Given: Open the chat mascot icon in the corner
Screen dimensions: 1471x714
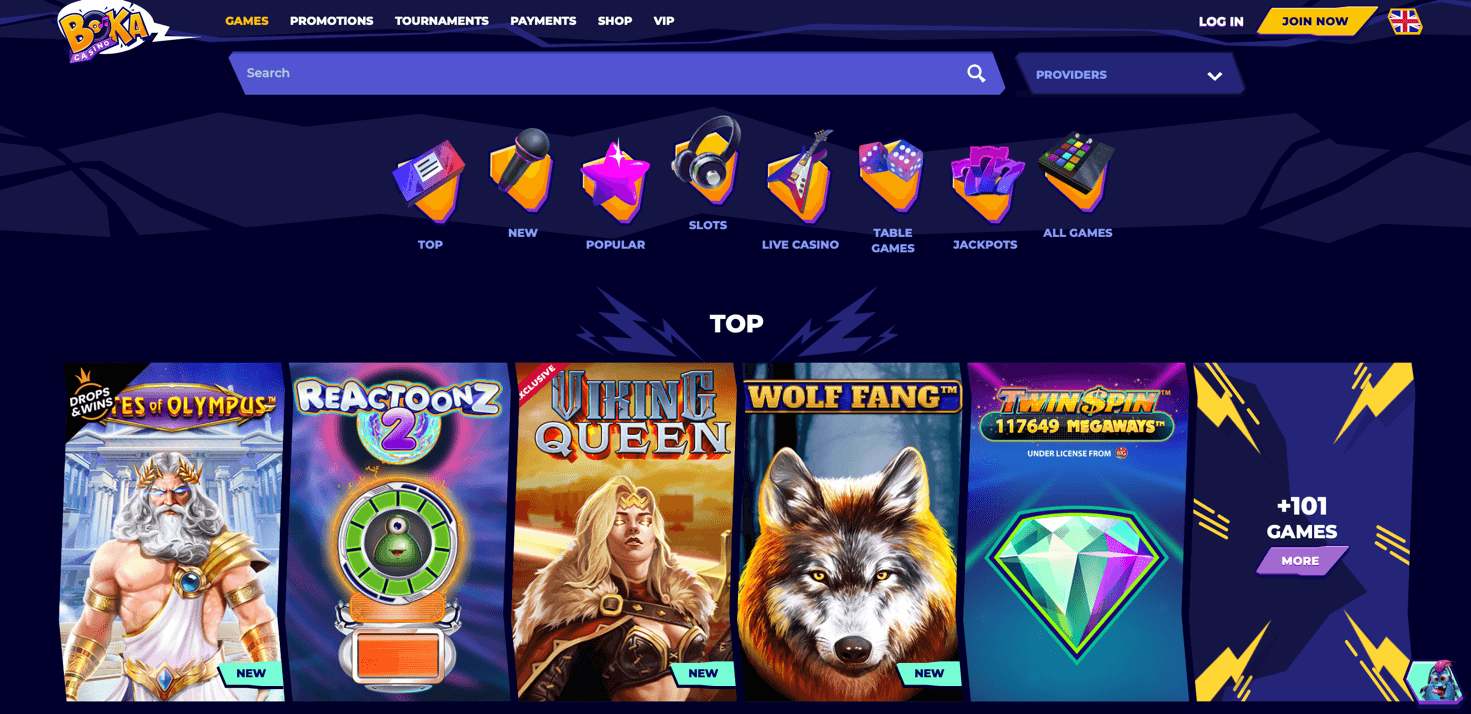Looking at the screenshot, I should [1435, 681].
